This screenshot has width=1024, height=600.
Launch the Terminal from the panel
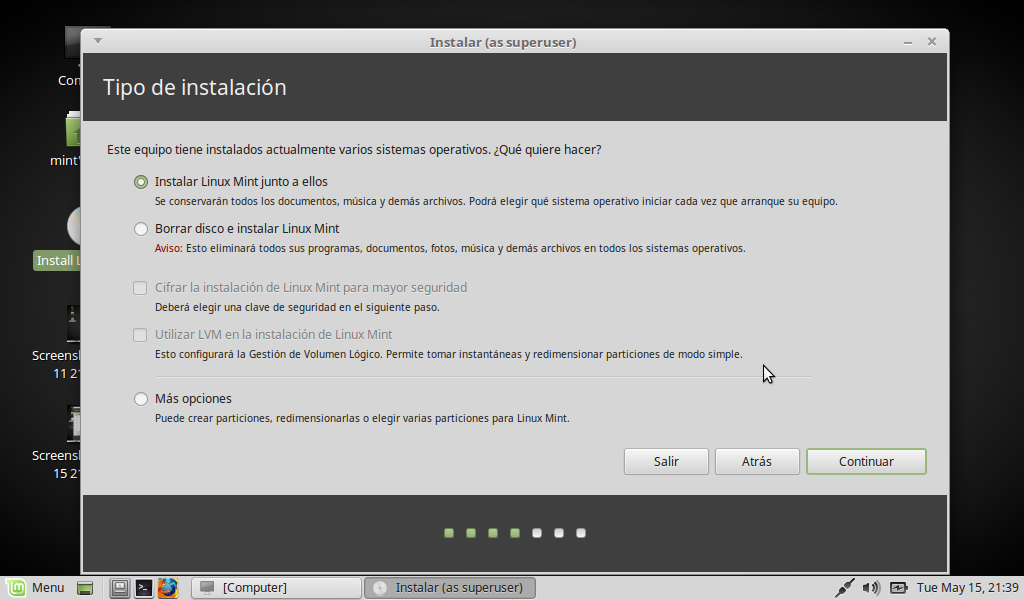tap(144, 588)
